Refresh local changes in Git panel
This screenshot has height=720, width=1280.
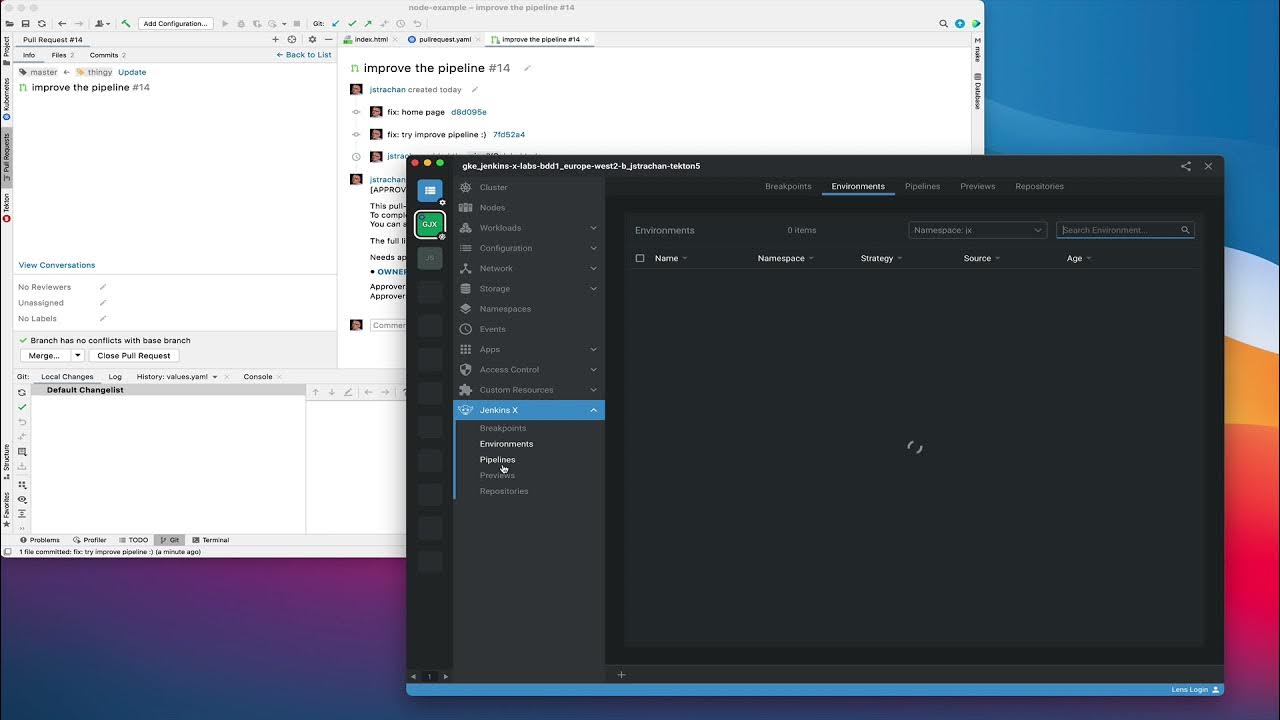[22, 393]
